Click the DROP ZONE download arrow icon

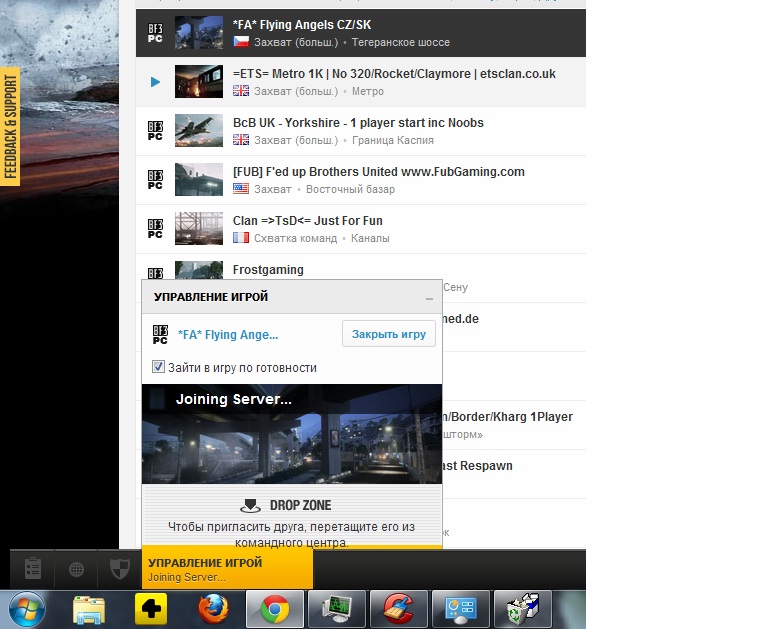(x=250, y=506)
